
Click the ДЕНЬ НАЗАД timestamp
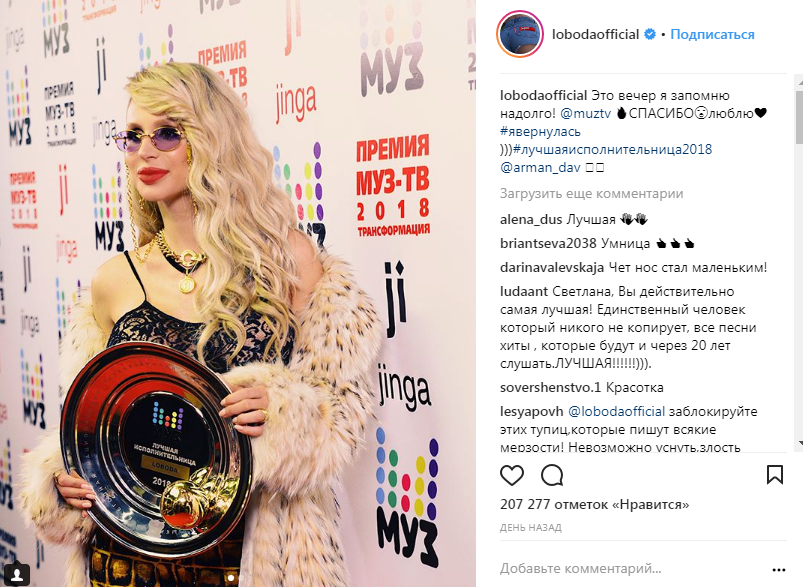click(531, 527)
